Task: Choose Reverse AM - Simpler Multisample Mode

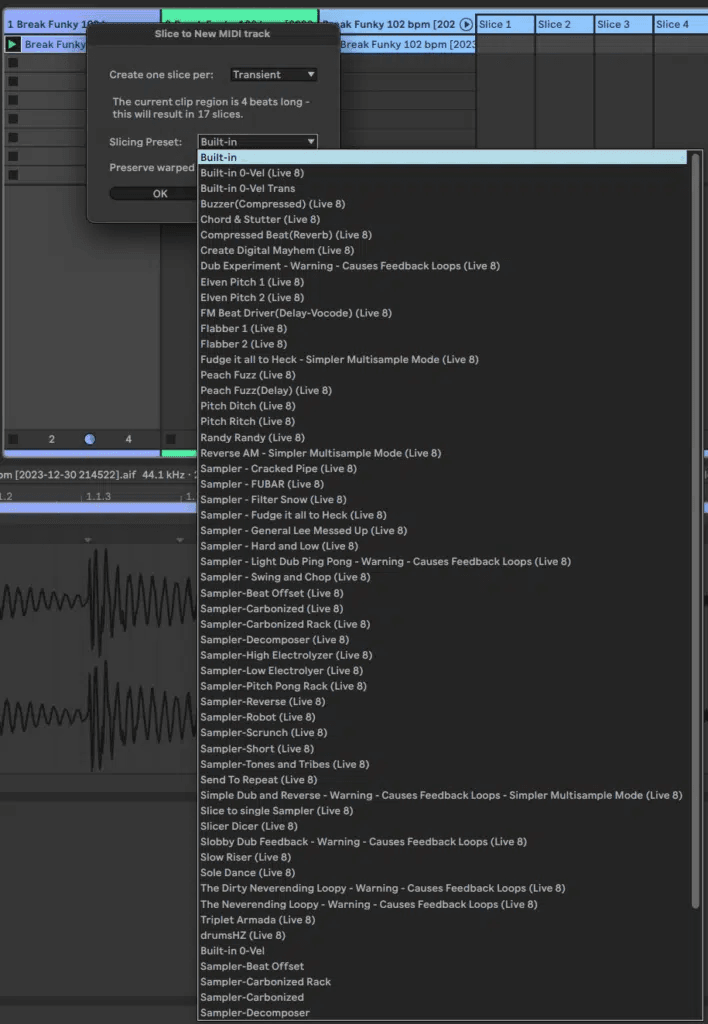Action: point(443,453)
